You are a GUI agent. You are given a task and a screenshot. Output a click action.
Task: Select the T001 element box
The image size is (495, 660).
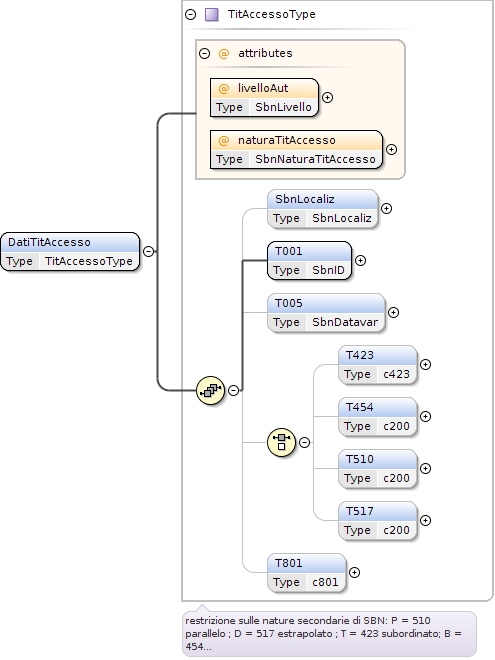309,261
